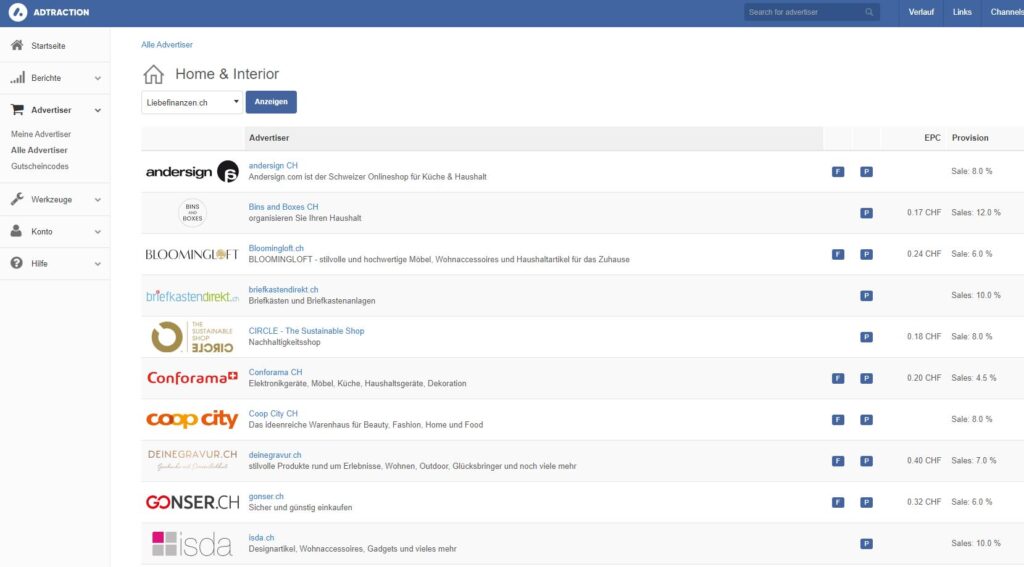
Task: Click the F badge for gonser.ch
Action: coord(838,502)
